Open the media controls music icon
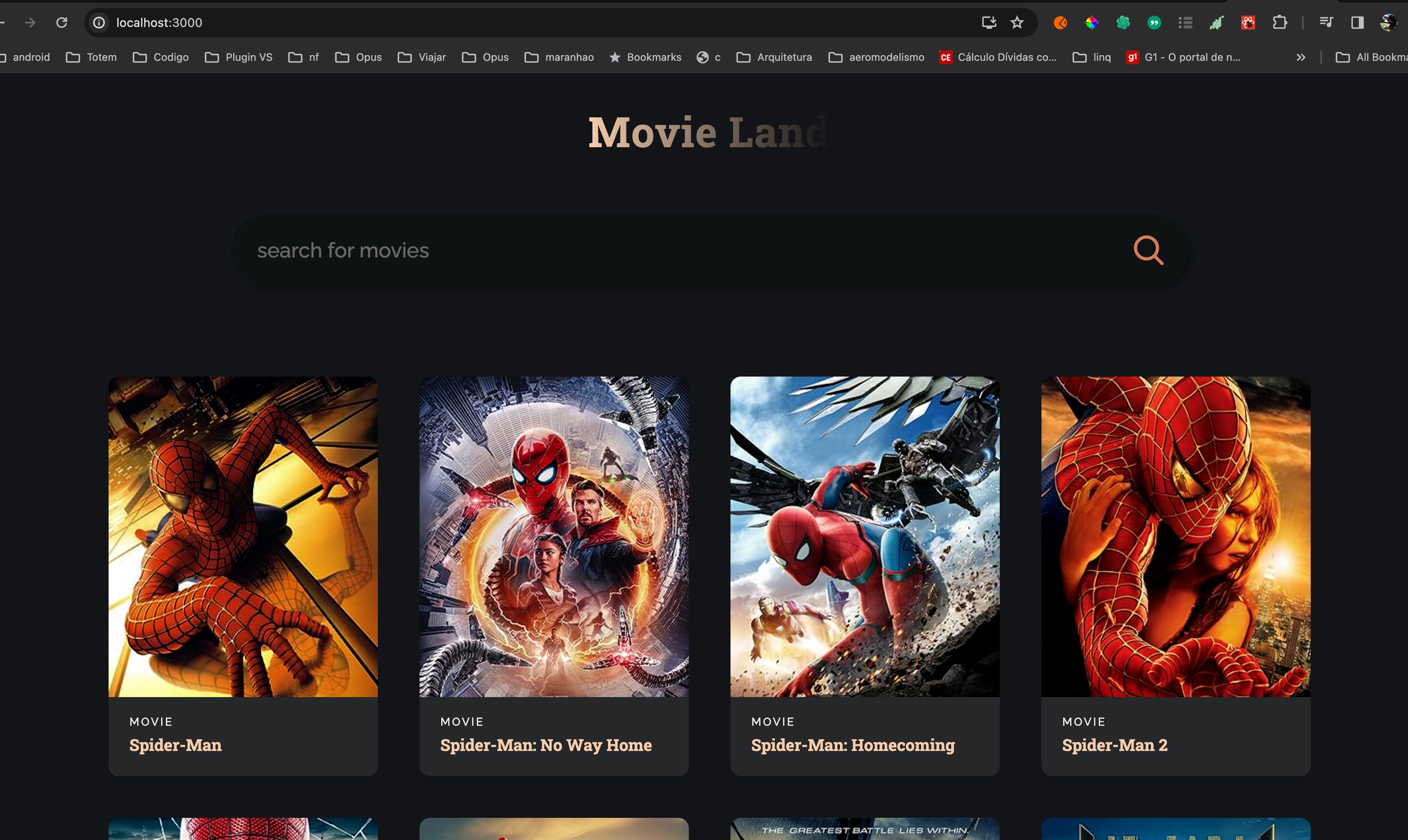The width and height of the screenshot is (1408, 840). point(1326,23)
